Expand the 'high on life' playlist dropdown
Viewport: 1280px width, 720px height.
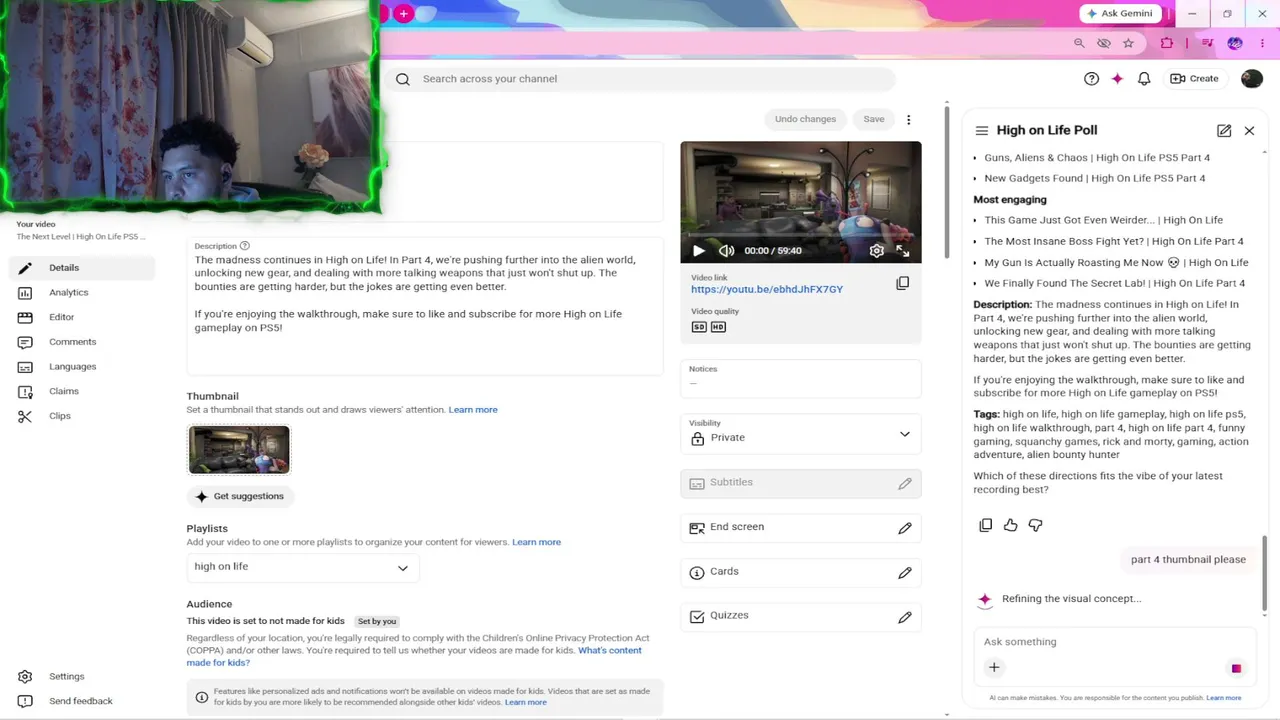click(302, 567)
